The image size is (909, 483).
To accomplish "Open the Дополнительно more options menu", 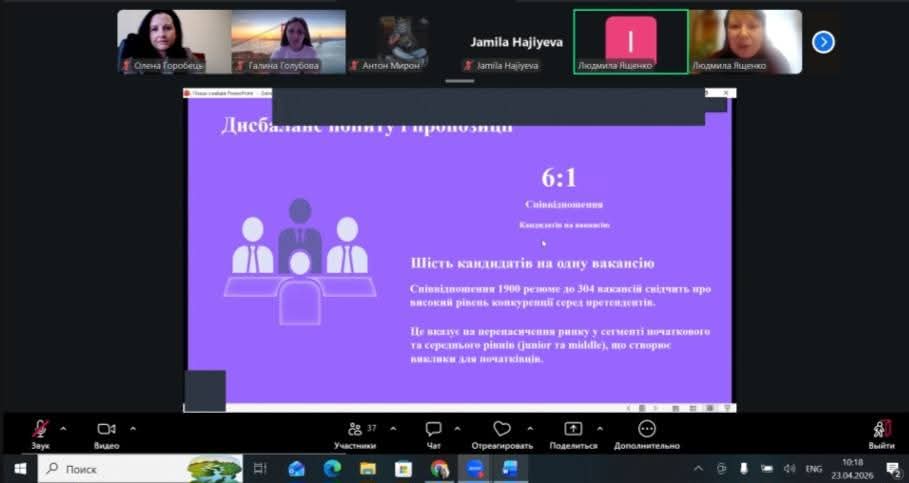I will coord(647,429).
